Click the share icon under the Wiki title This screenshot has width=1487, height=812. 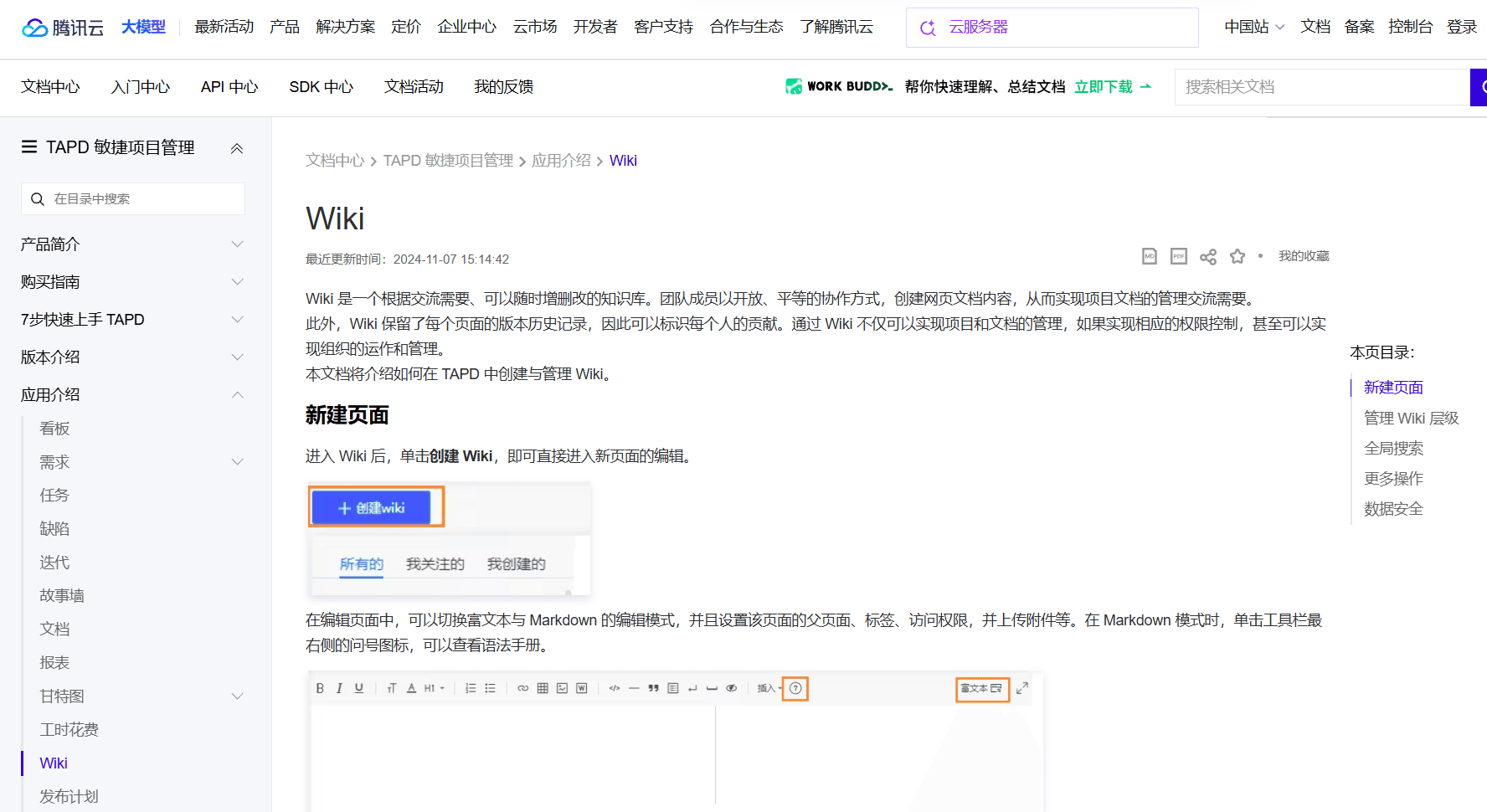point(1208,257)
